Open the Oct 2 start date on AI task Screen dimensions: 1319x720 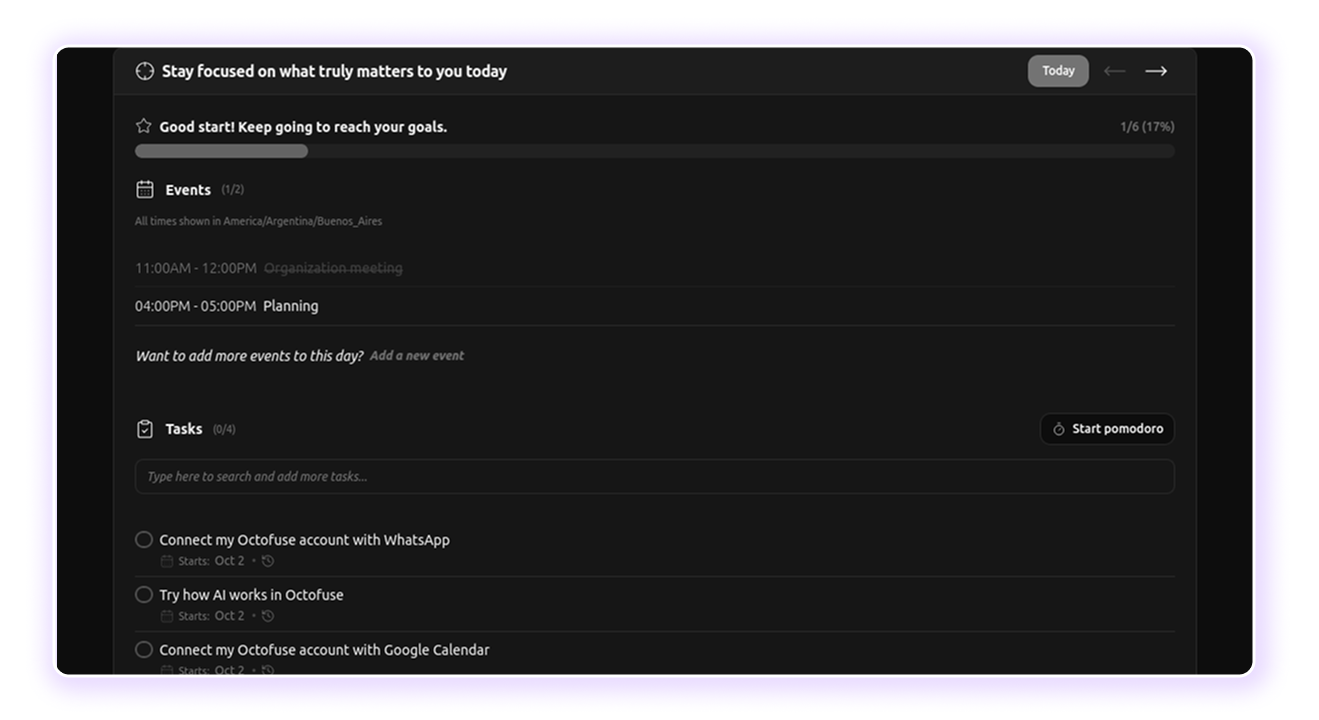tap(229, 616)
